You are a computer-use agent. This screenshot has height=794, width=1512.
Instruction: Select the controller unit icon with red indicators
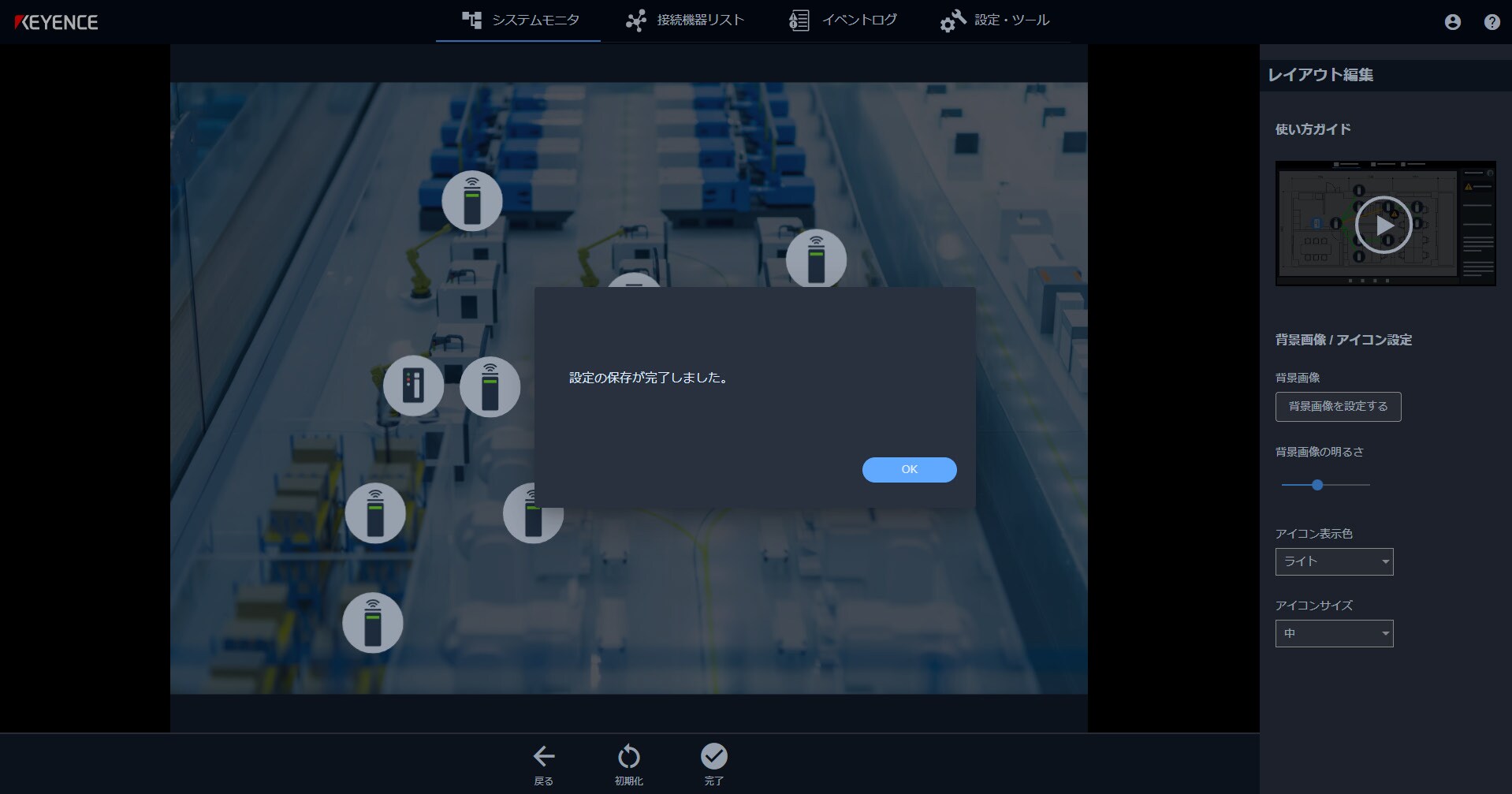point(413,386)
